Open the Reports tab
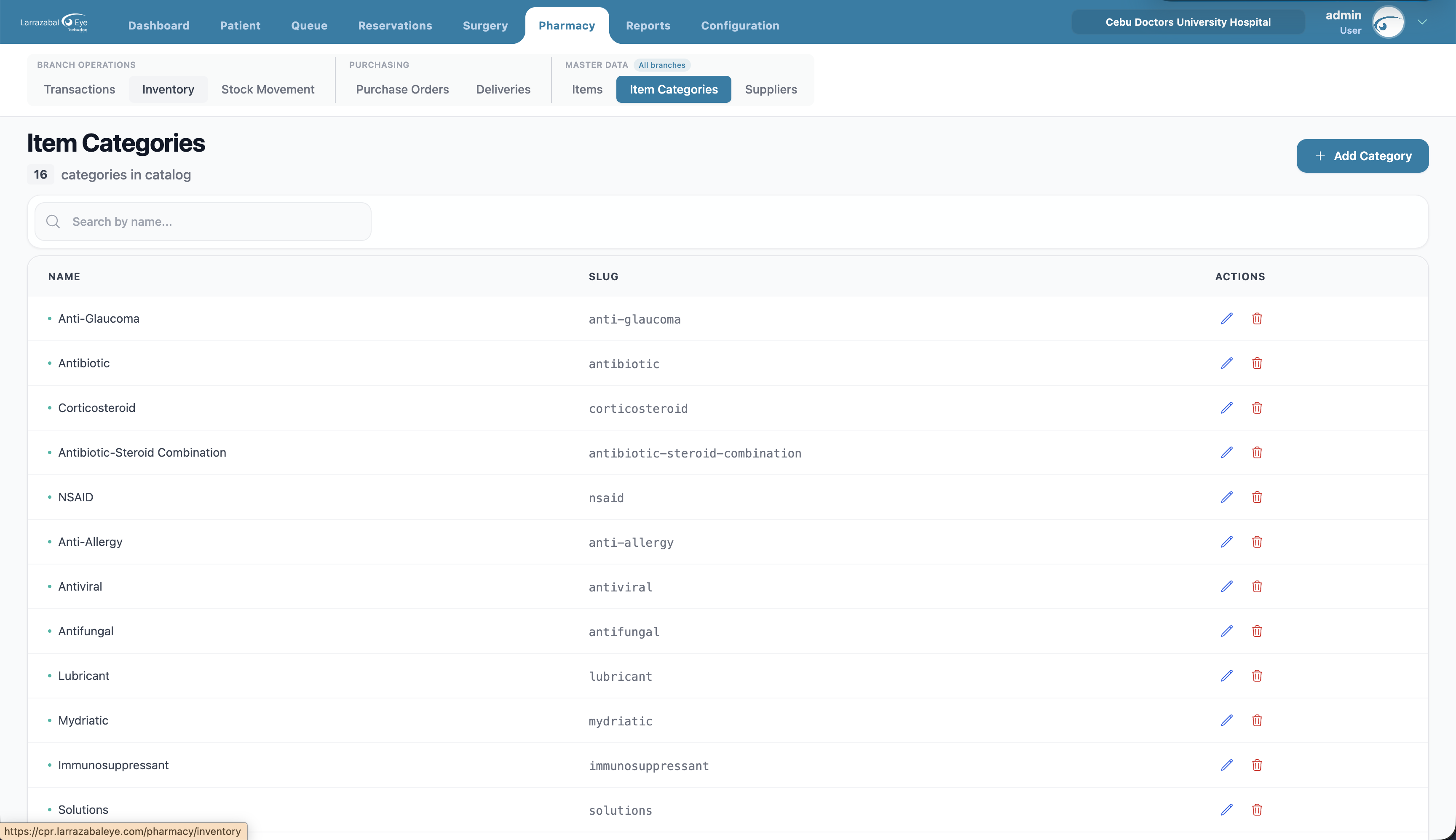 648,25
